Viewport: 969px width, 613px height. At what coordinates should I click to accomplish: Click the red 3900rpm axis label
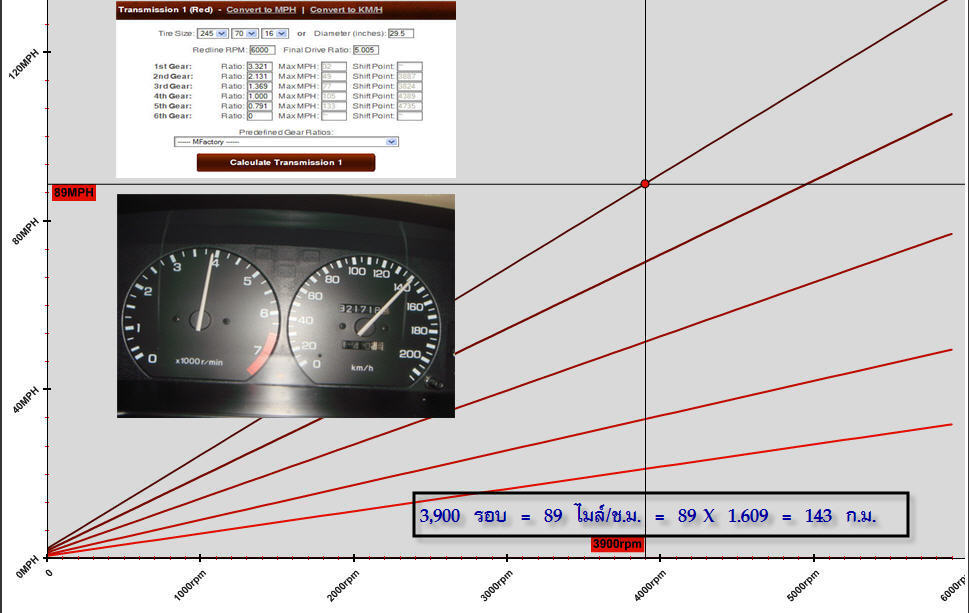[x=617, y=545]
